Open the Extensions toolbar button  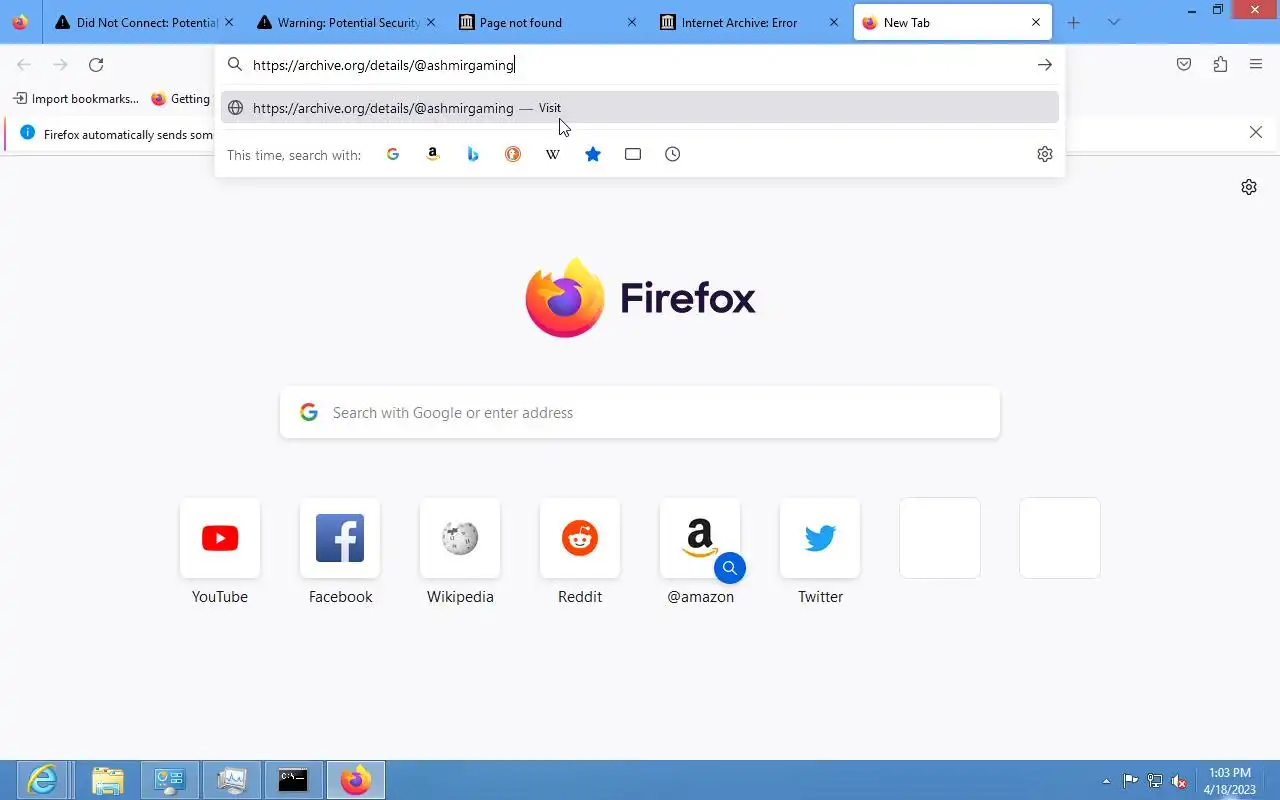click(x=1220, y=65)
